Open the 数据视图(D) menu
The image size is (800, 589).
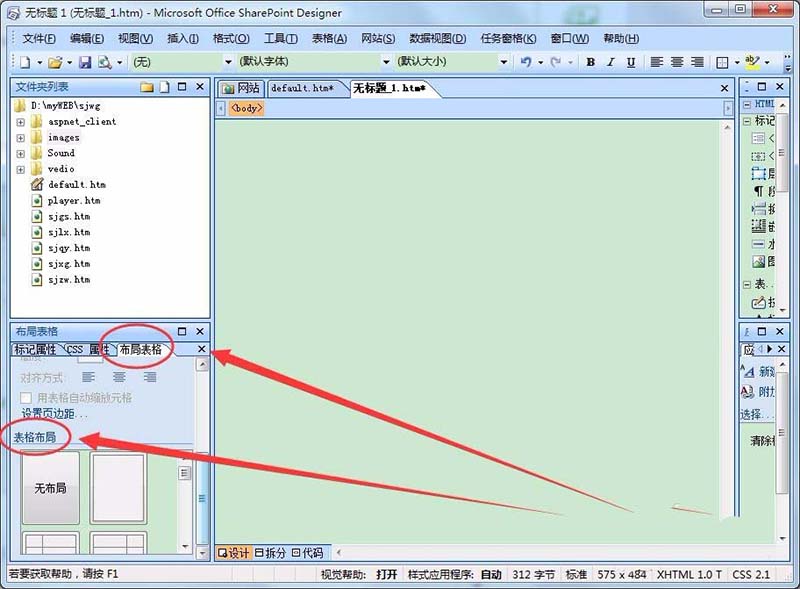(x=438, y=38)
